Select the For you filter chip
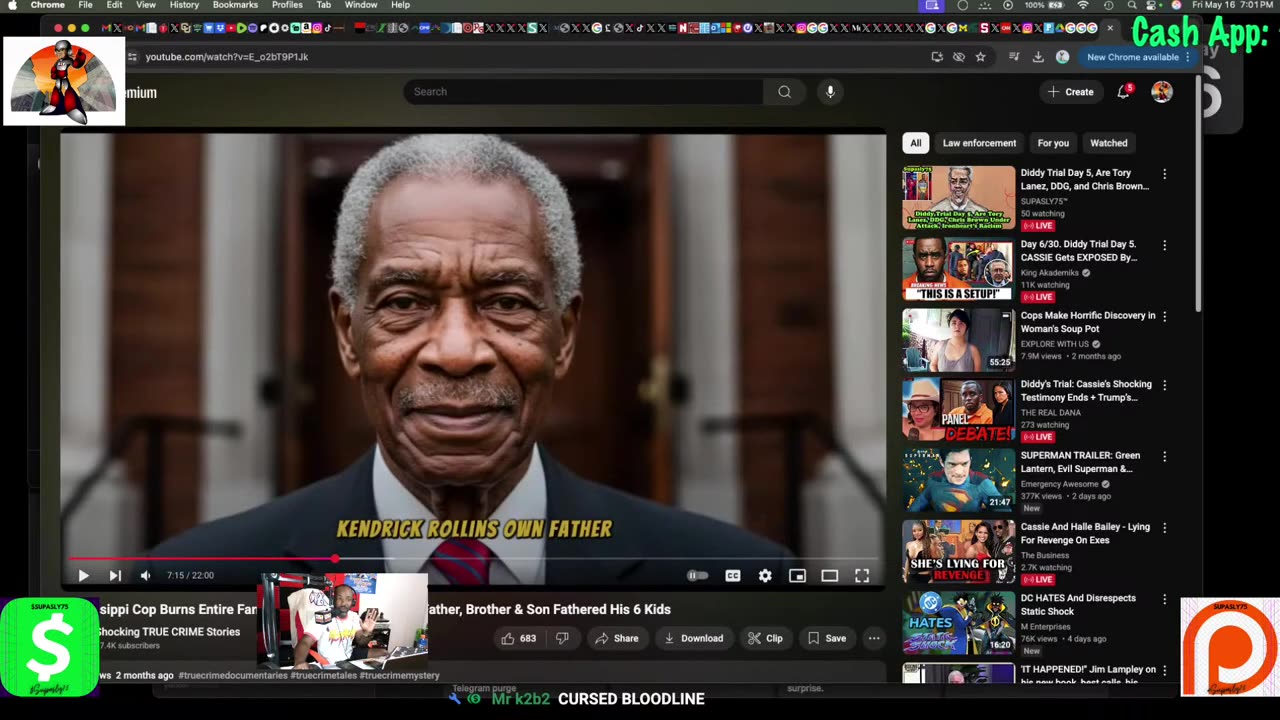The height and width of the screenshot is (720, 1280). click(1053, 143)
